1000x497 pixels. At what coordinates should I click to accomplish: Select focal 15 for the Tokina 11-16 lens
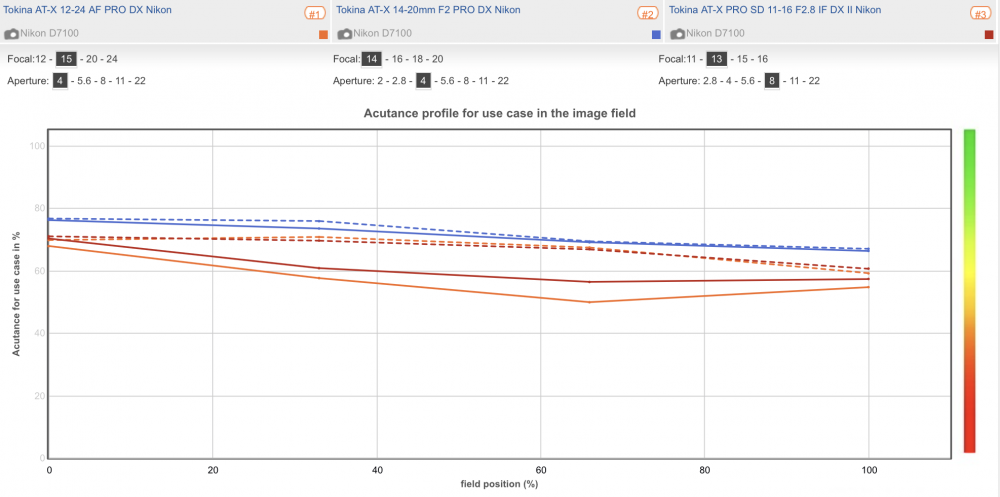tap(741, 59)
